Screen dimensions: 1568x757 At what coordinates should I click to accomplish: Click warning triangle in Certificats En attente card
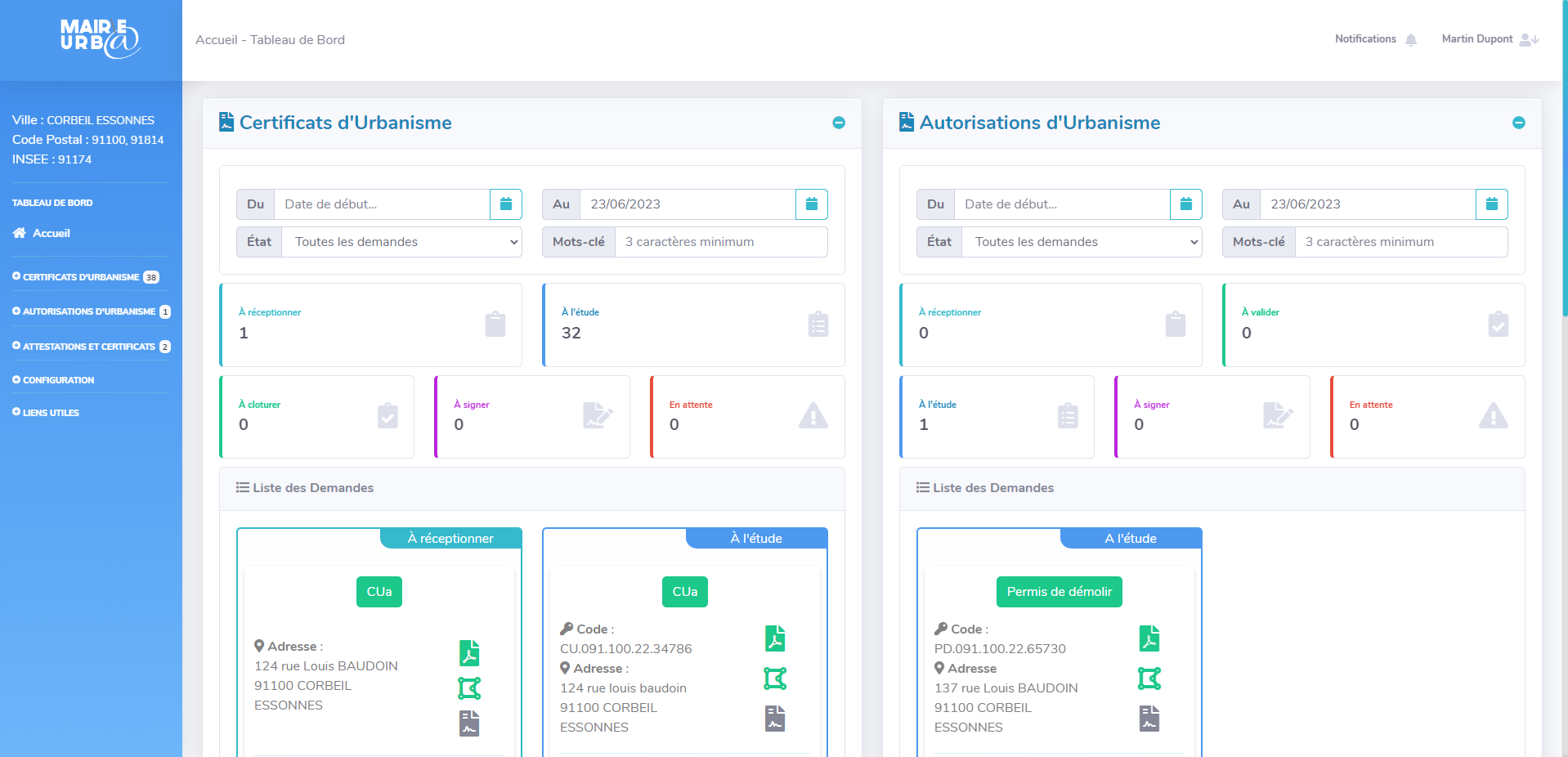813,415
